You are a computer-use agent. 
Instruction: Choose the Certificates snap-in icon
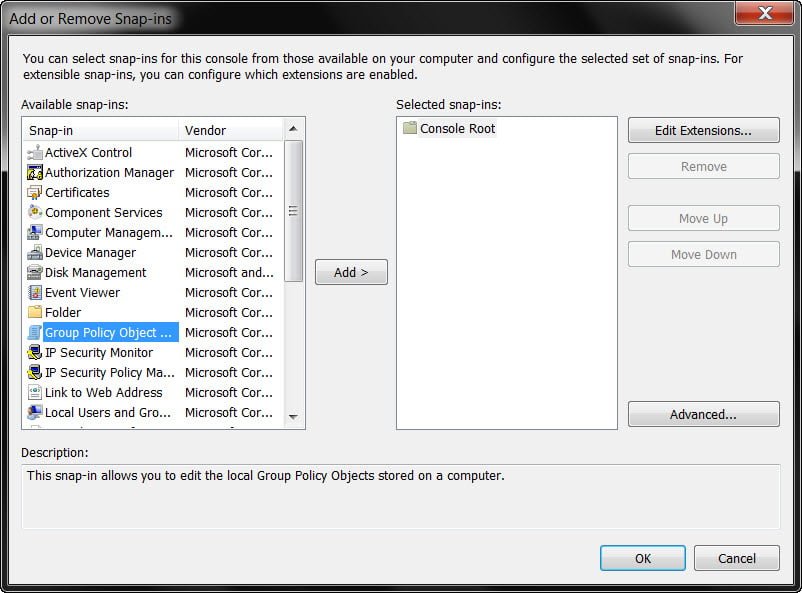tap(34, 192)
